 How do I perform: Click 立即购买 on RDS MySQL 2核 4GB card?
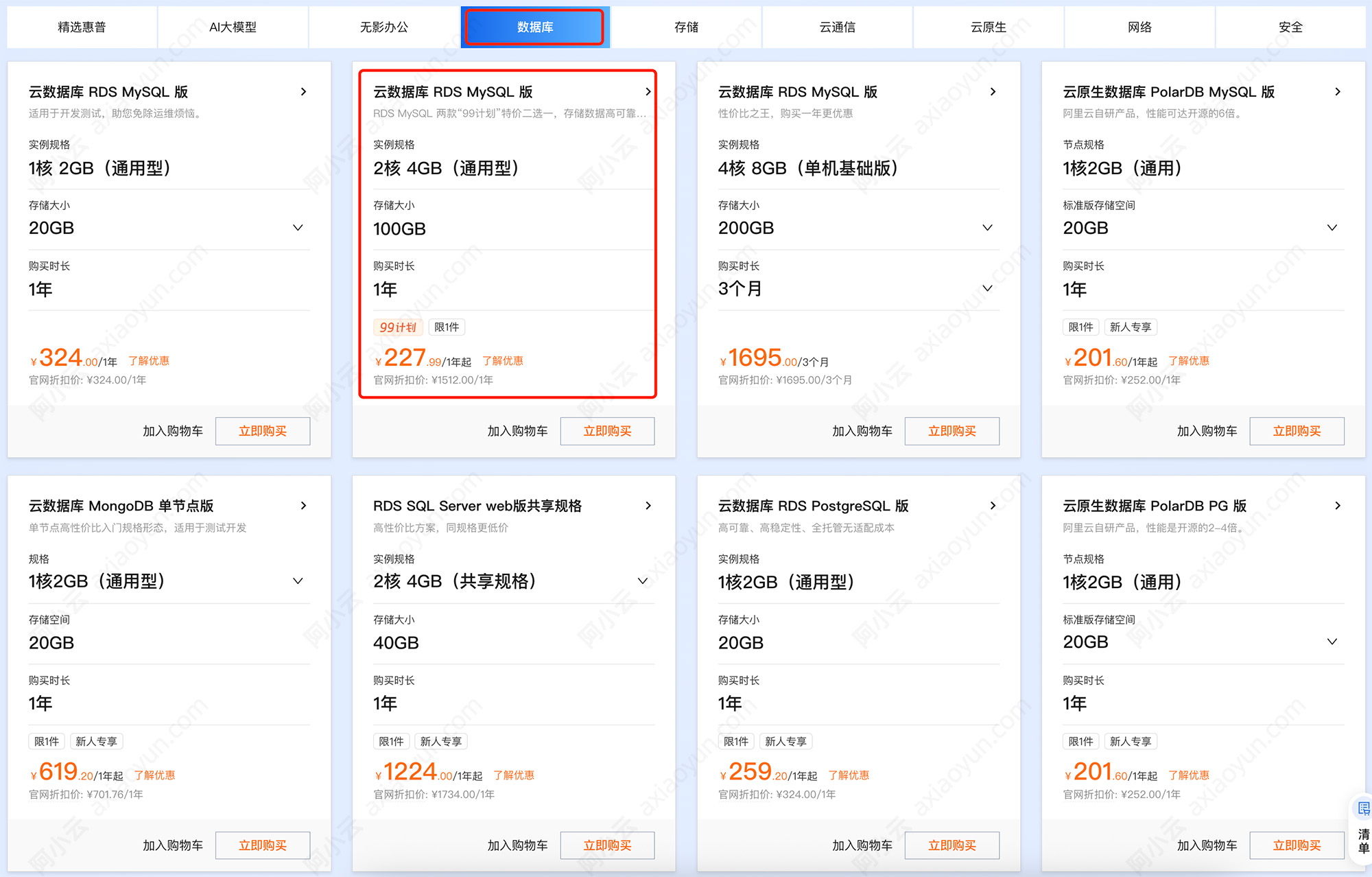click(607, 431)
